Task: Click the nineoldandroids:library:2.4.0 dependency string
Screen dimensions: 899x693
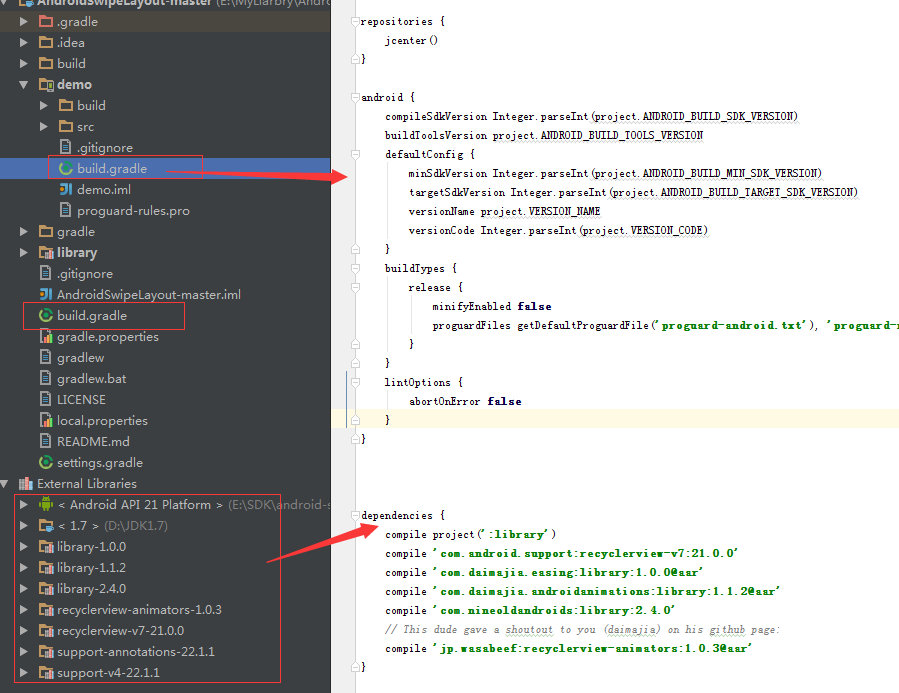Action: 554,610
